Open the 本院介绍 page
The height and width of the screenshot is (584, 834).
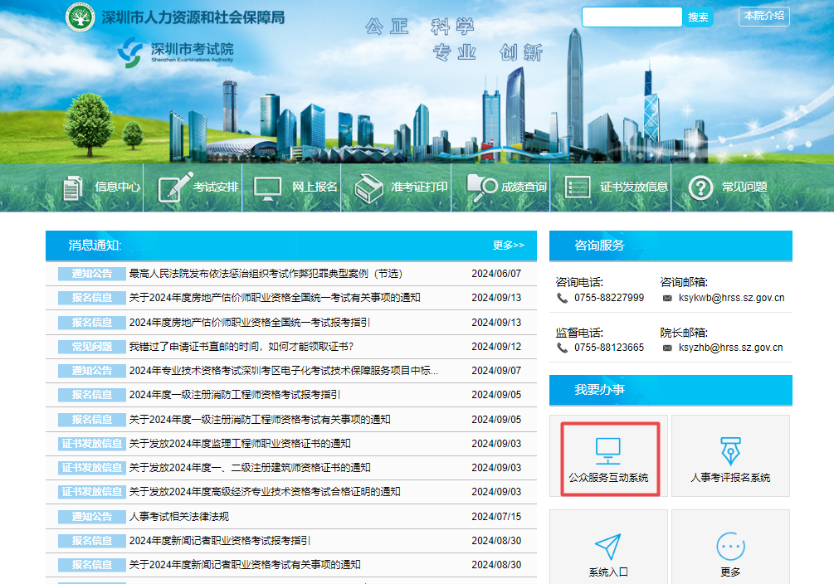coord(764,16)
